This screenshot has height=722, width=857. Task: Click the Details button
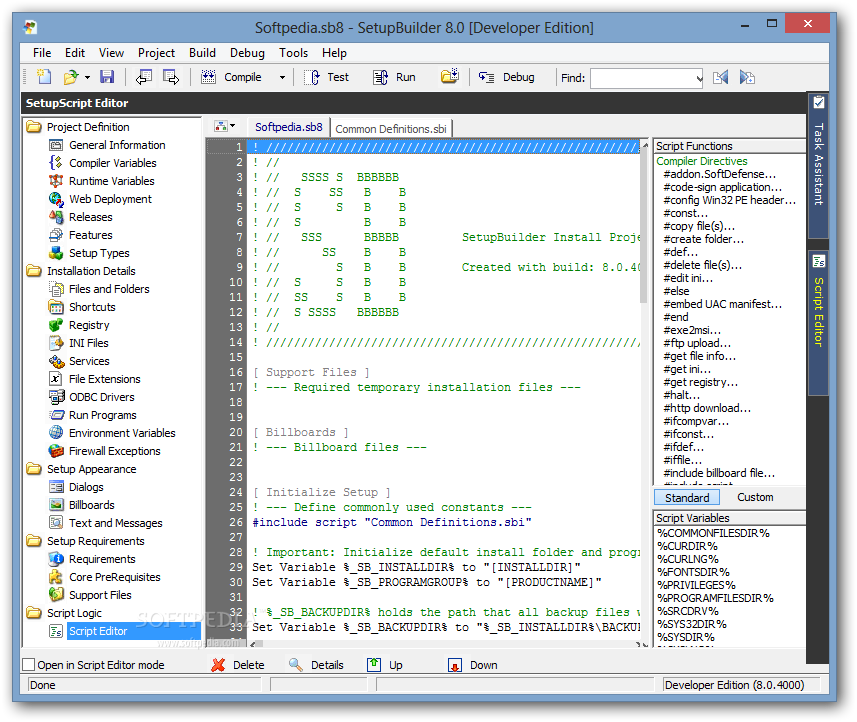316,665
